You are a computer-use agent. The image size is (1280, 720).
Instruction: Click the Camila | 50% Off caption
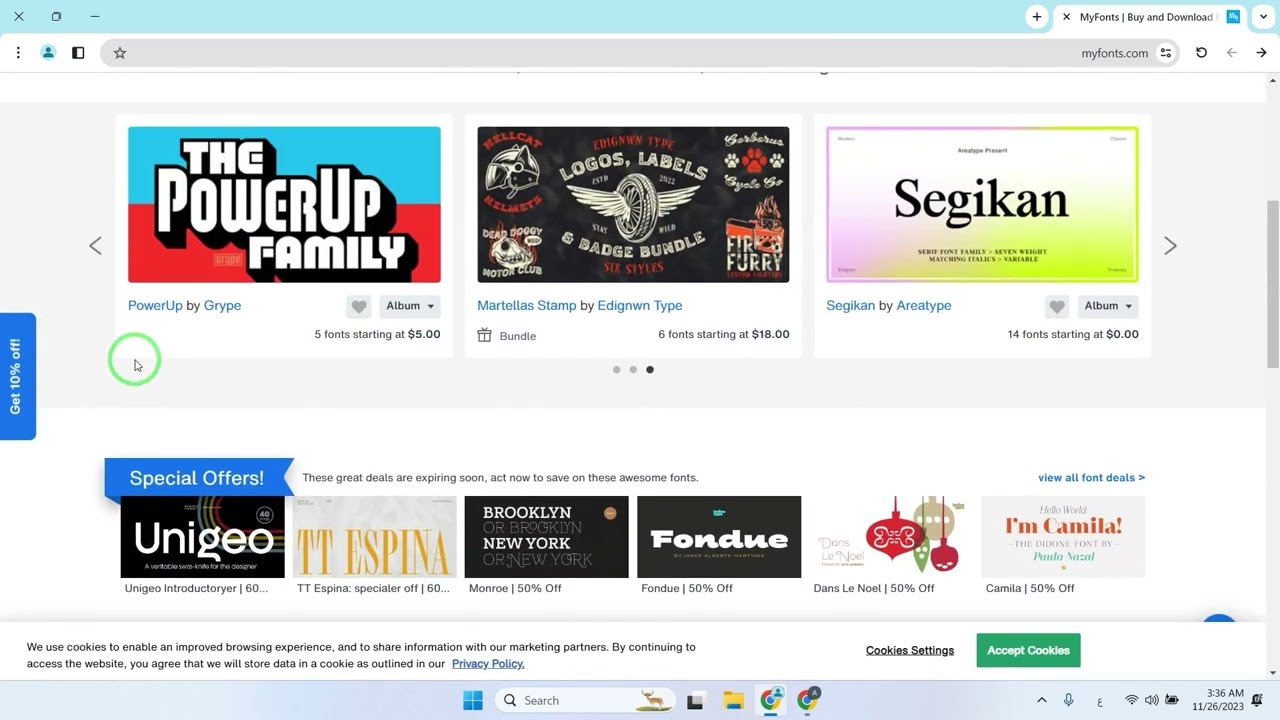point(1030,588)
